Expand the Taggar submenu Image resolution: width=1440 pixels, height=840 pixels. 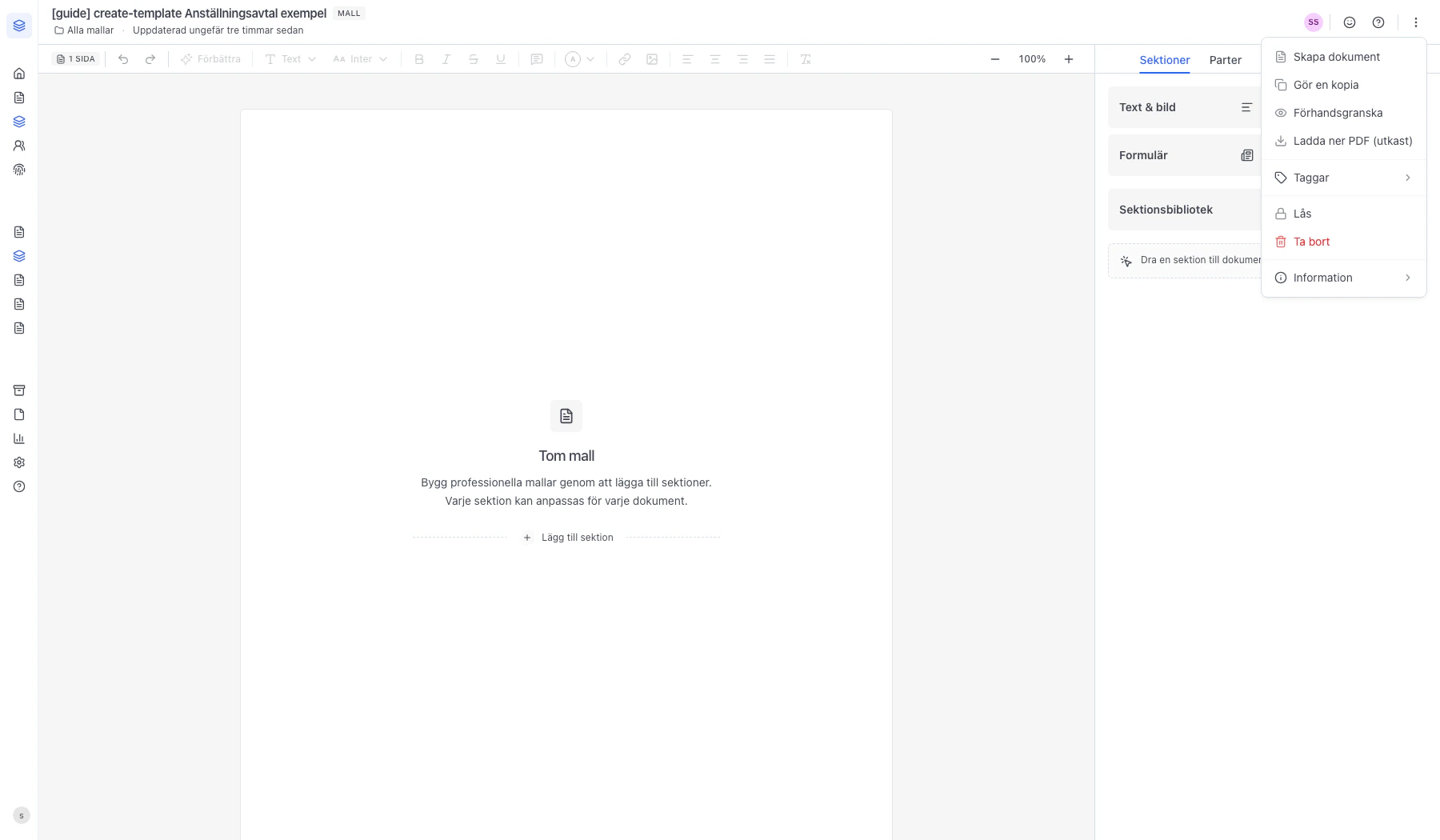1344,178
